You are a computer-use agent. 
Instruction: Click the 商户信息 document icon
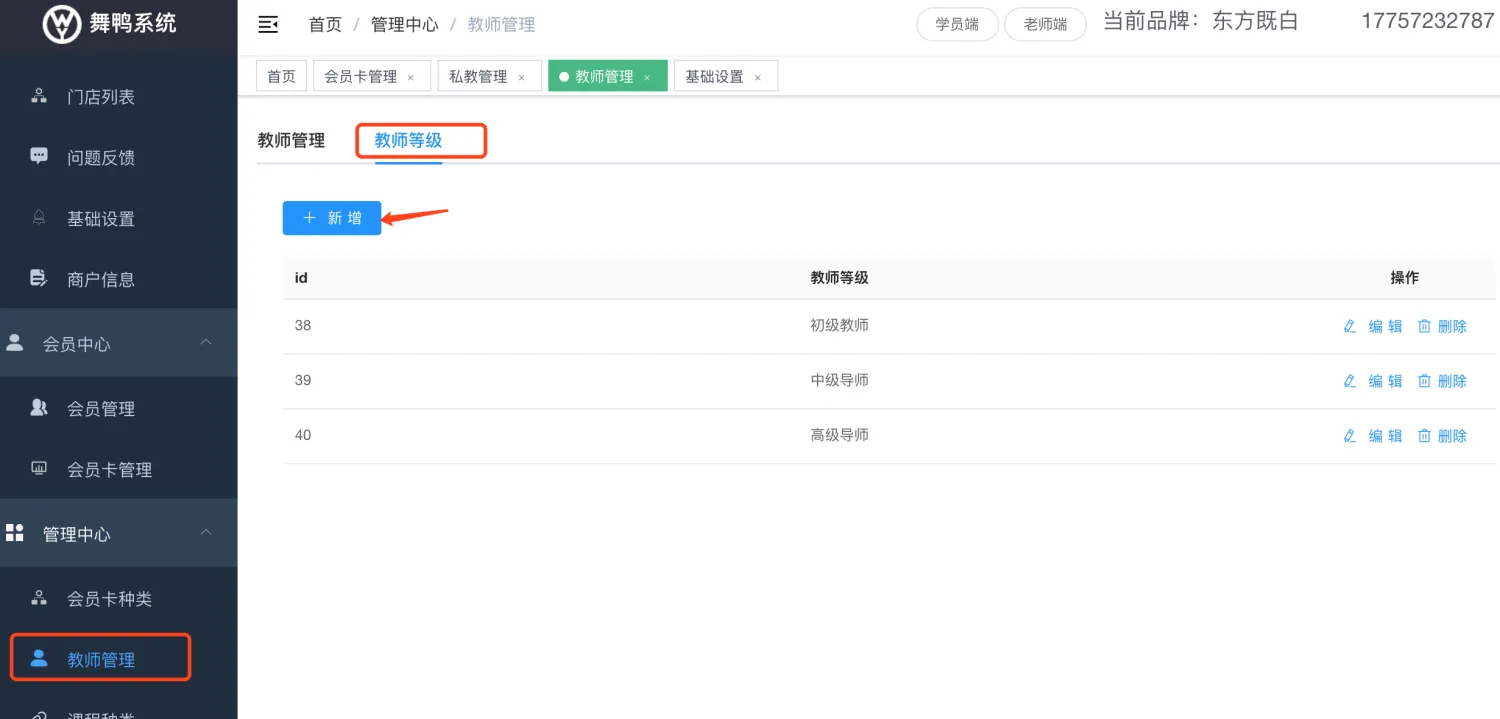pos(39,278)
